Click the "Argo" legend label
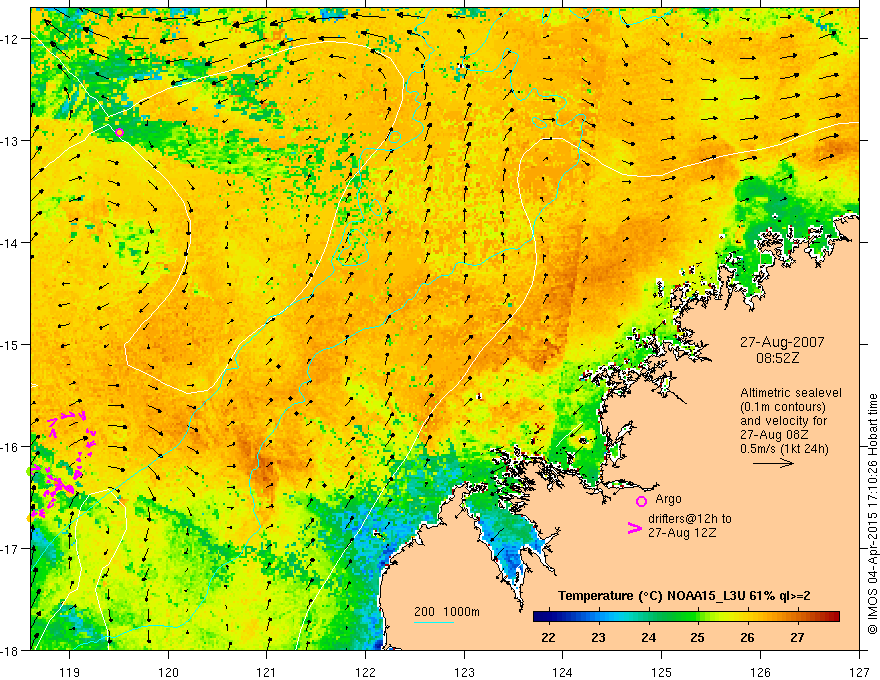This screenshot has width=880, height=680. tap(668, 499)
